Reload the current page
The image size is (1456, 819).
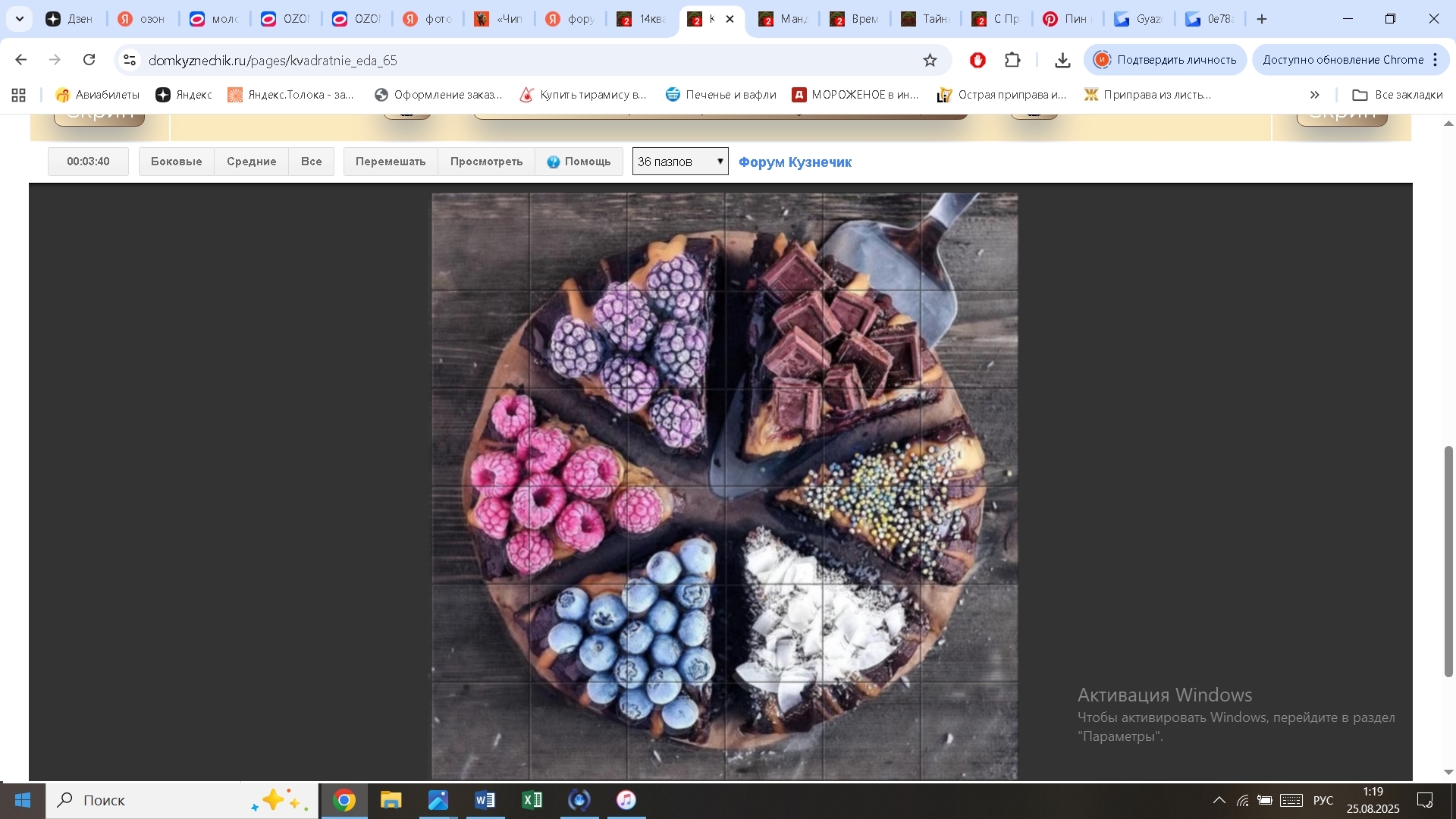89,60
